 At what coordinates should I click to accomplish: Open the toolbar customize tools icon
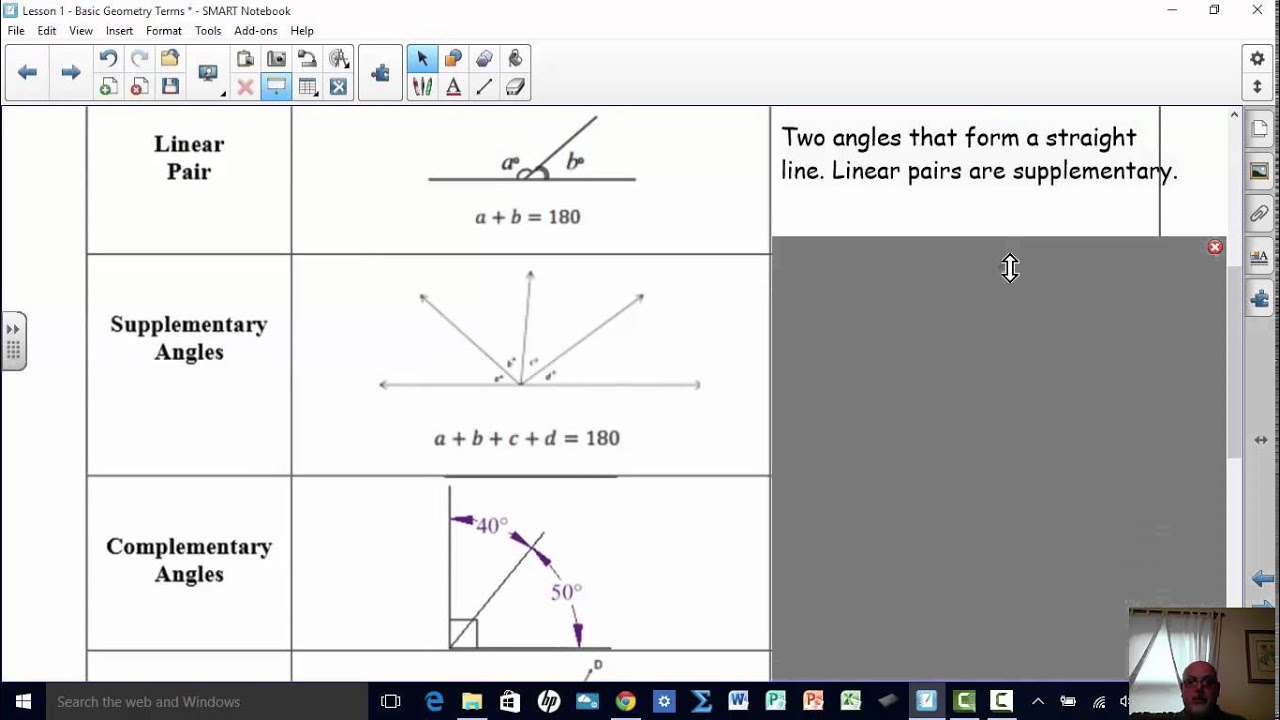[339, 87]
